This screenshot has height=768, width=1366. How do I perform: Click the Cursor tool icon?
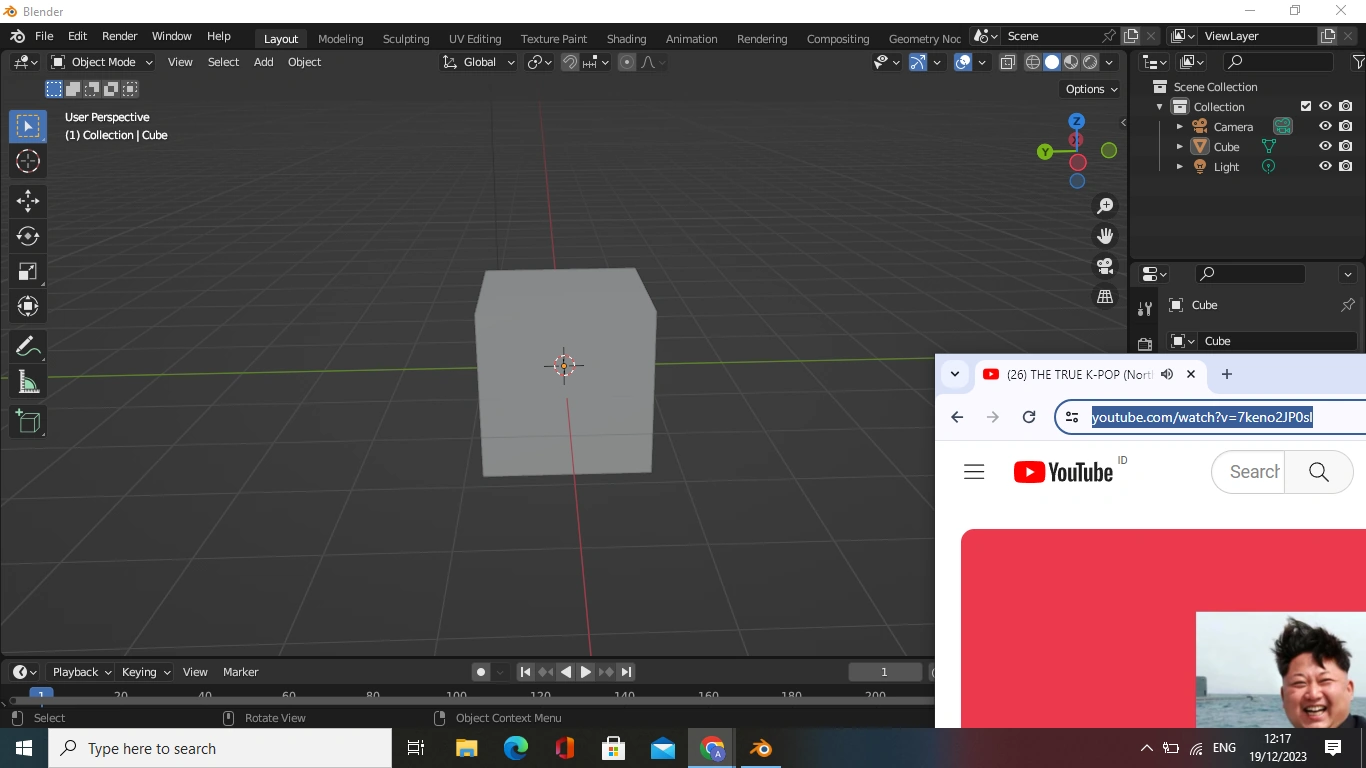click(28, 161)
